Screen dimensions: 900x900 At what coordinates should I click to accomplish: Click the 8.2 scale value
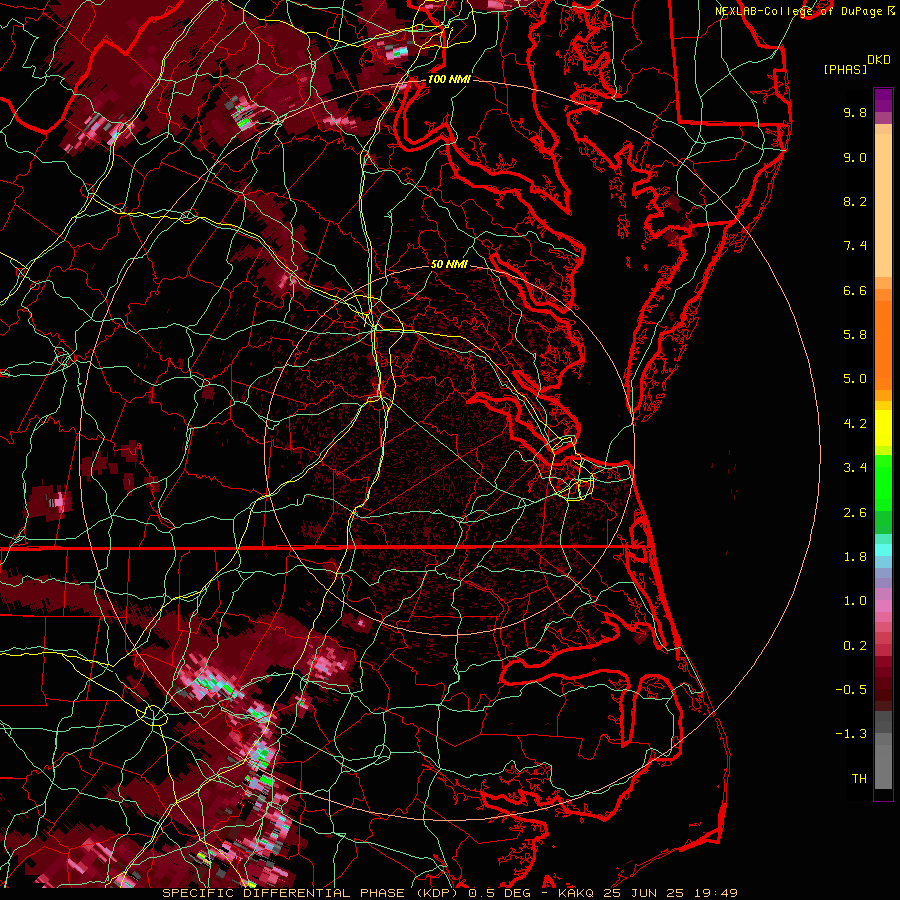855,201
